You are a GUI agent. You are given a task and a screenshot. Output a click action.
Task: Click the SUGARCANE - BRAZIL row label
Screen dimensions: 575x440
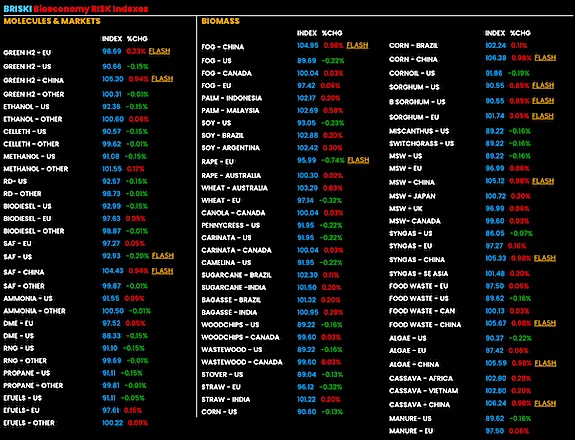(x=237, y=275)
